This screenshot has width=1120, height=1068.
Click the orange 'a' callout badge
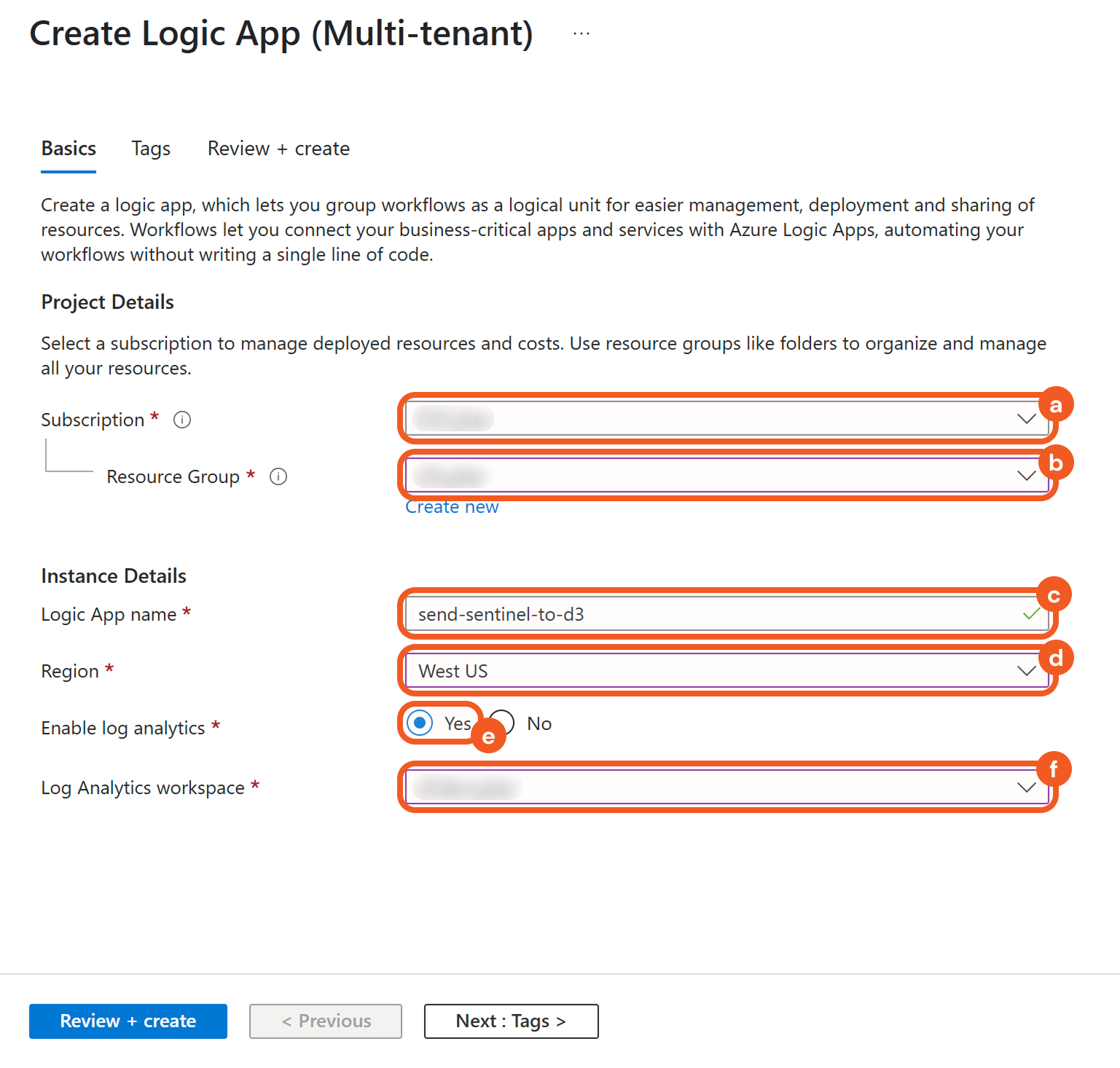[1055, 404]
